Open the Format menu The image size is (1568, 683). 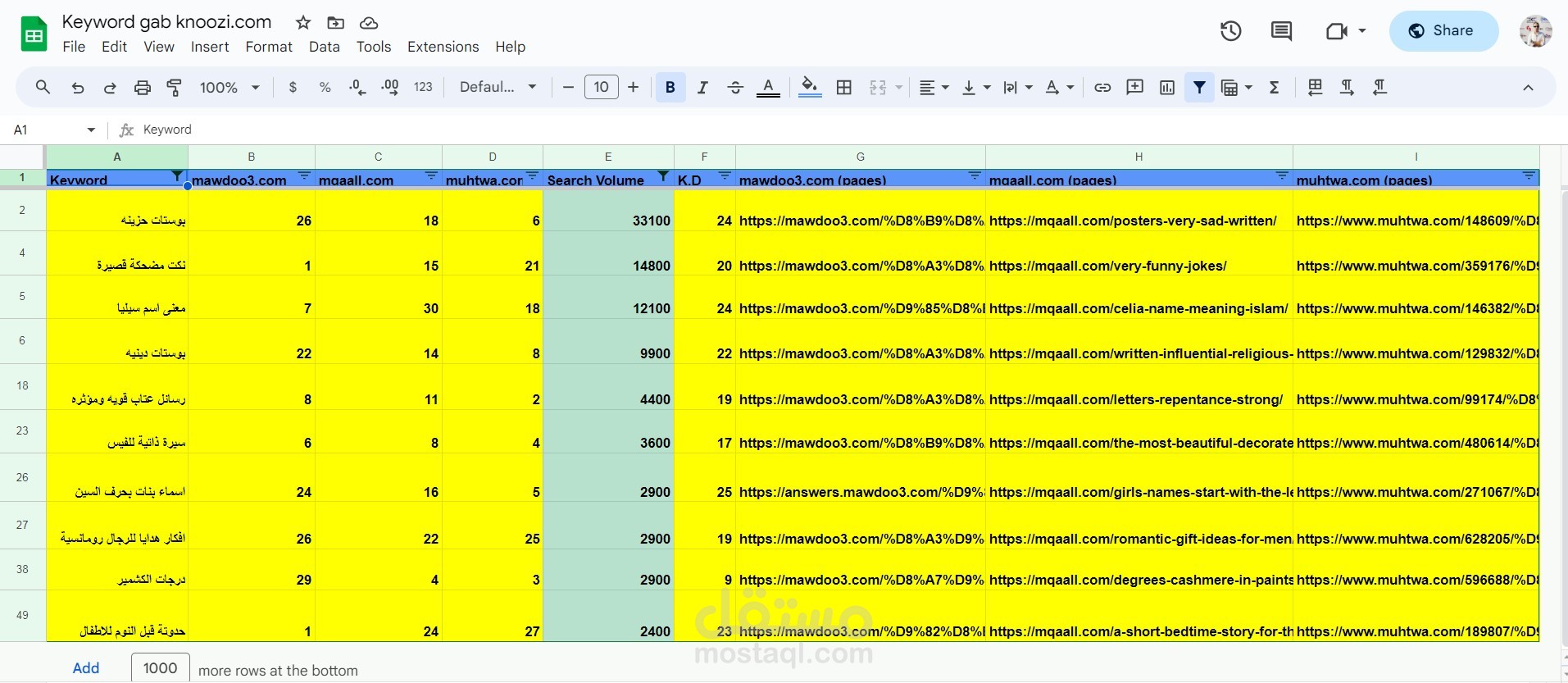pyautogui.click(x=269, y=47)
